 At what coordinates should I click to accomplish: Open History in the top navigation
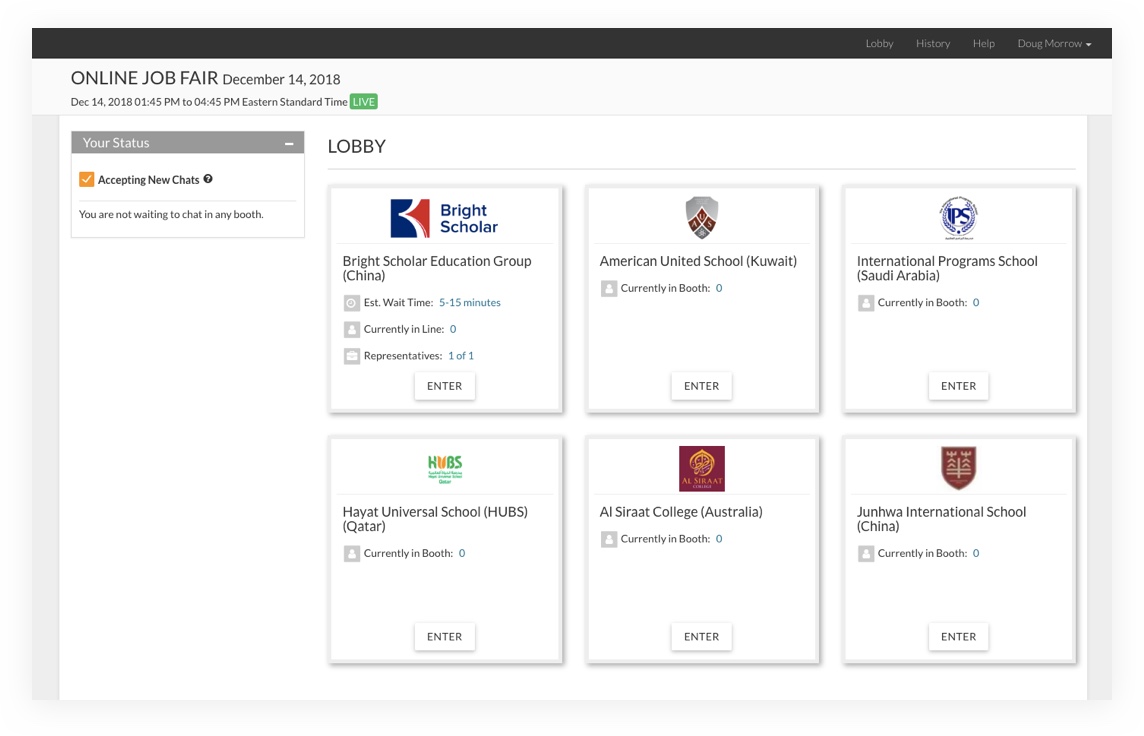tap(933, 44)
